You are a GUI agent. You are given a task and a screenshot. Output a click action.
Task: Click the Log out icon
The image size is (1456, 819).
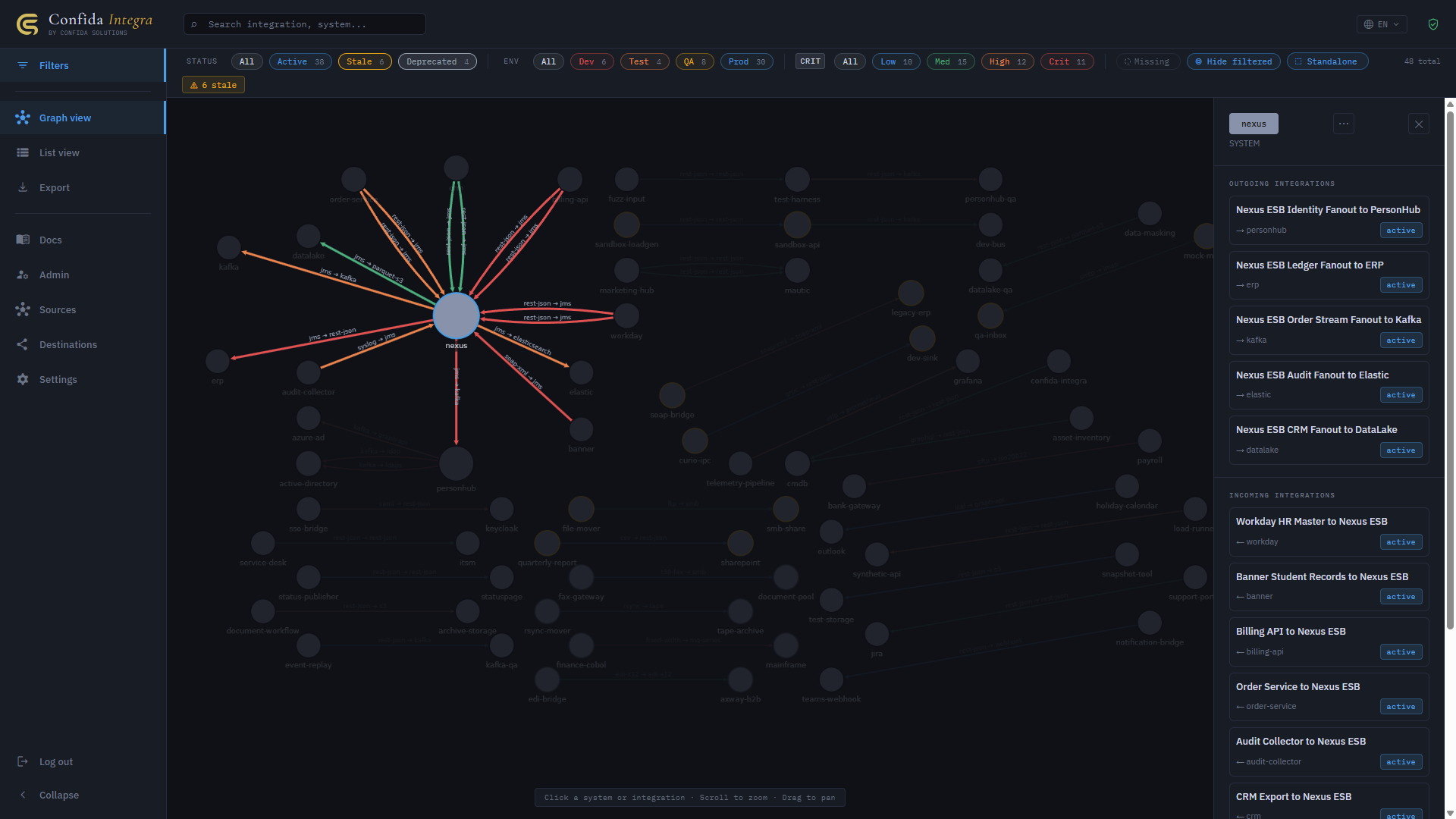click(x=23, y=761)
